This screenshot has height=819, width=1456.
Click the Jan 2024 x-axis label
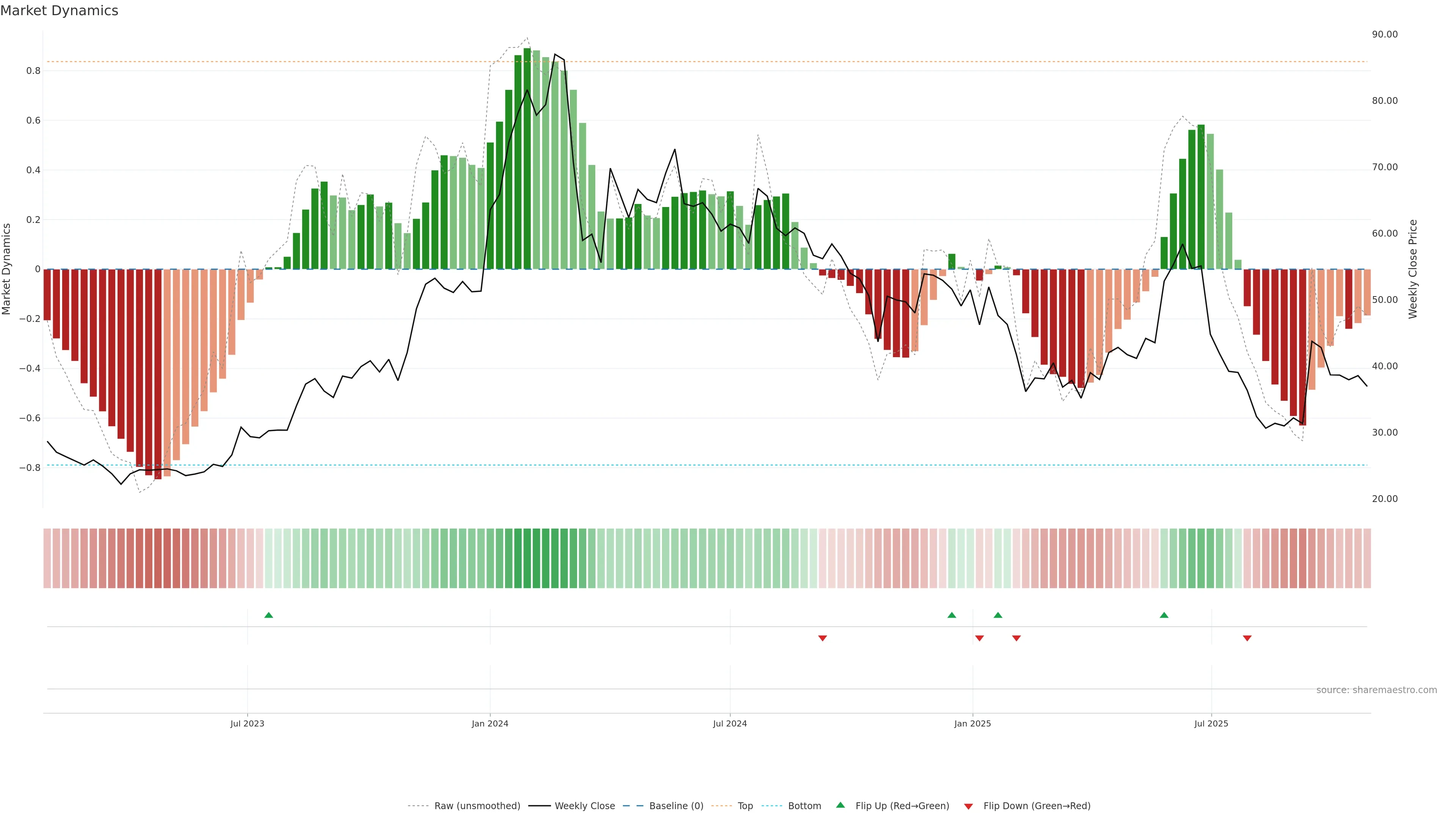click(490, 723)
